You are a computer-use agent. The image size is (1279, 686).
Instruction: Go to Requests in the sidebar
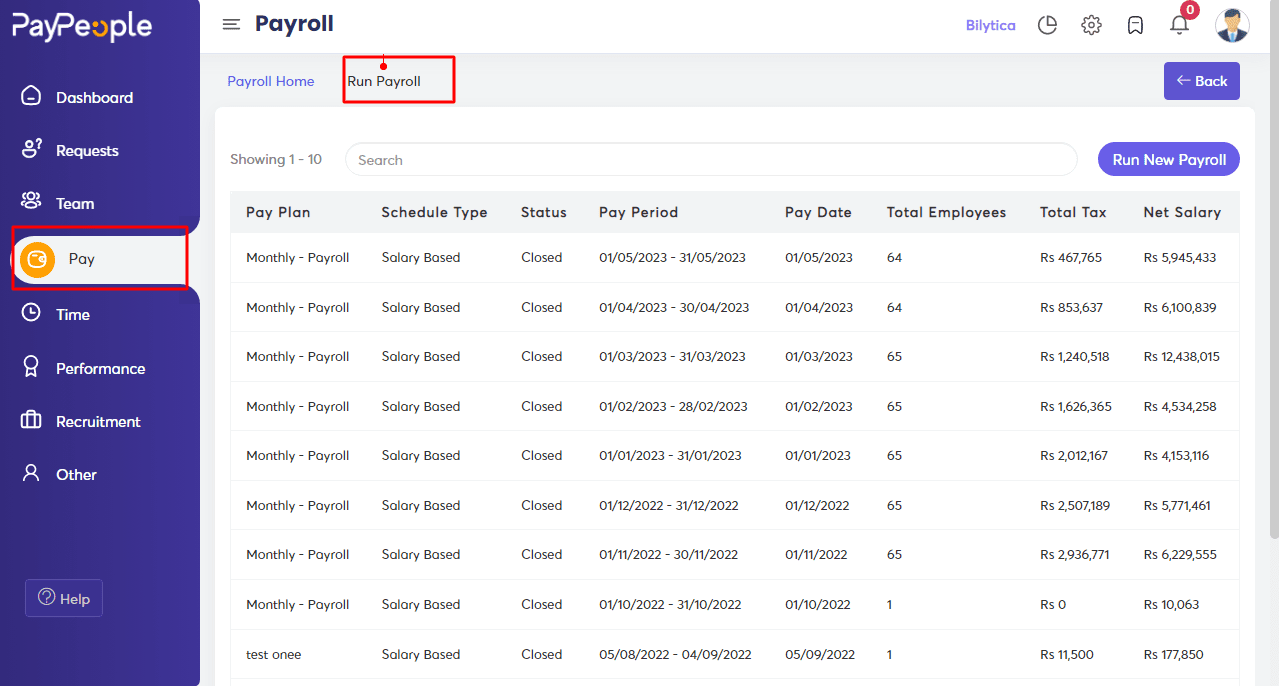click(87, 151)
